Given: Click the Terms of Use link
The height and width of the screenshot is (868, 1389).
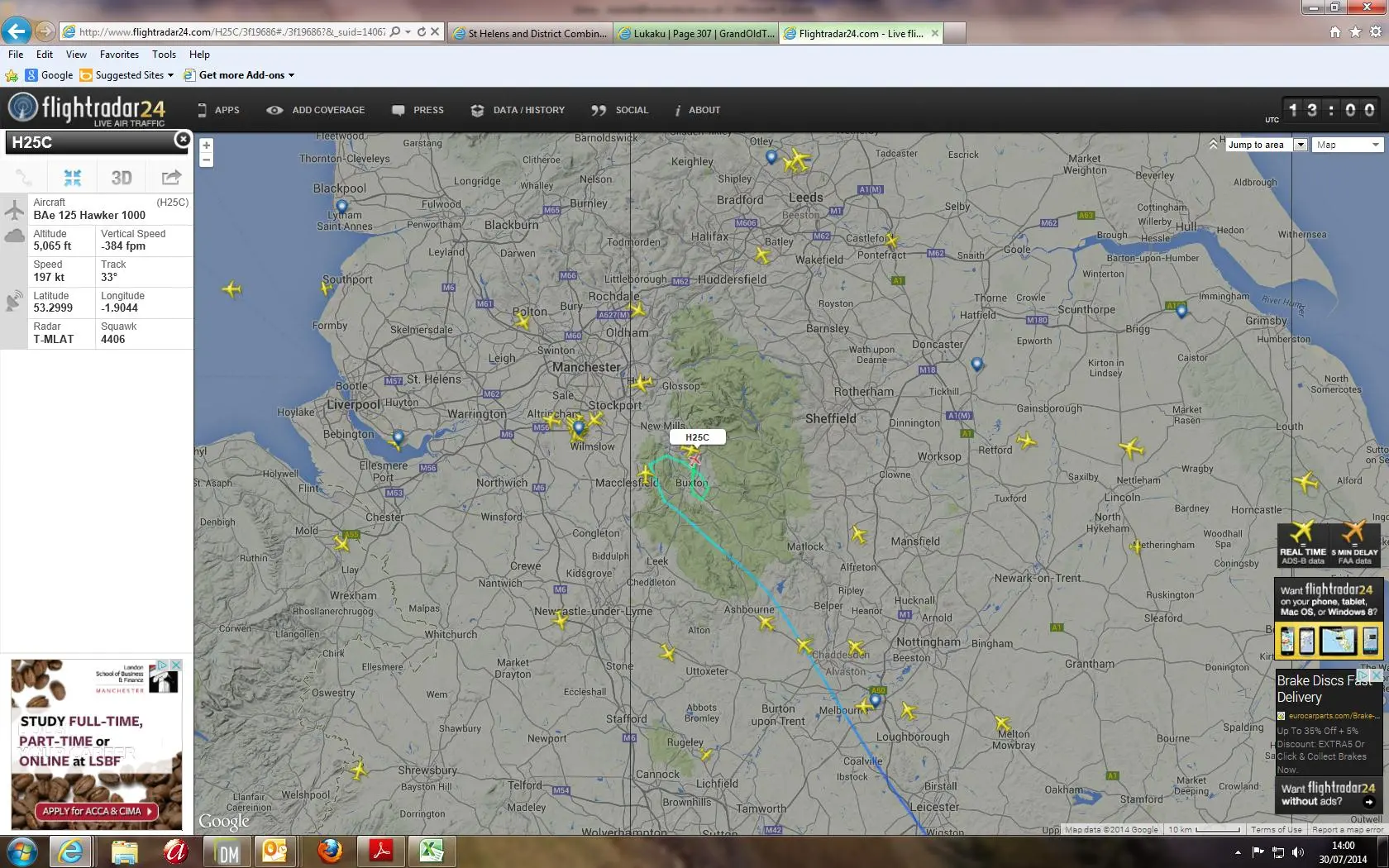Looking at the screenshot, I should click(x=1276, y=829).
